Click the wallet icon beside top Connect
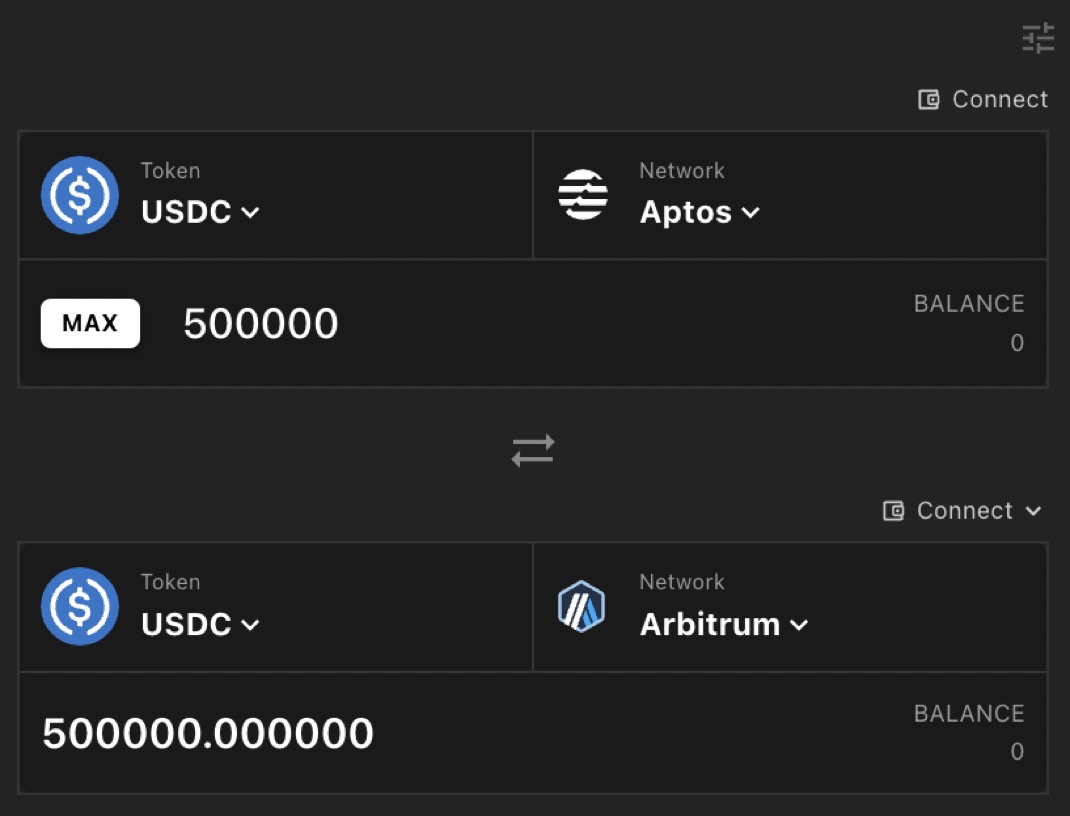Viewport: 1070px width, 816px height. point(929,100)
